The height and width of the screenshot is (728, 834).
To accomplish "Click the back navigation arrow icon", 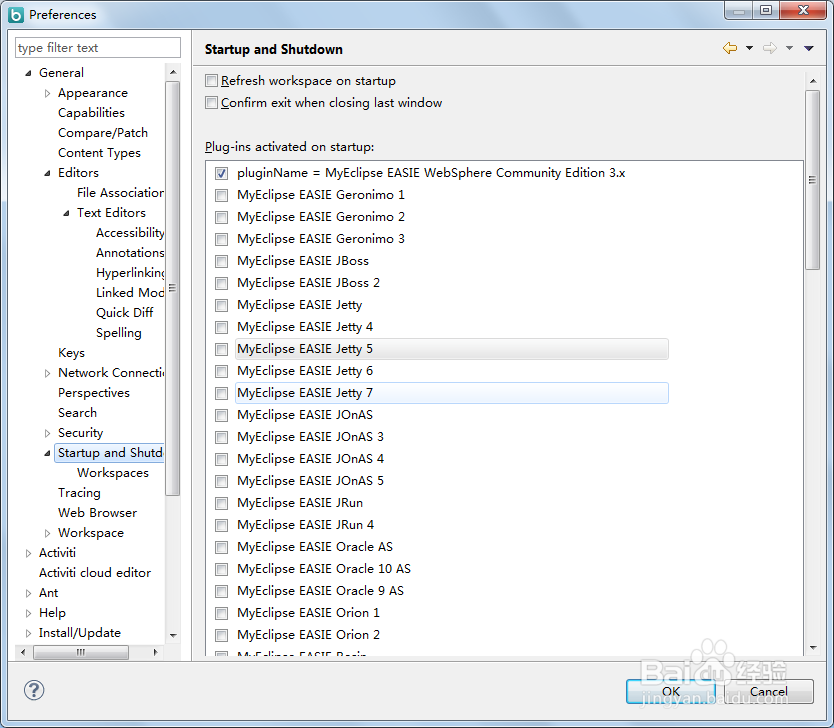I will 730,48.
